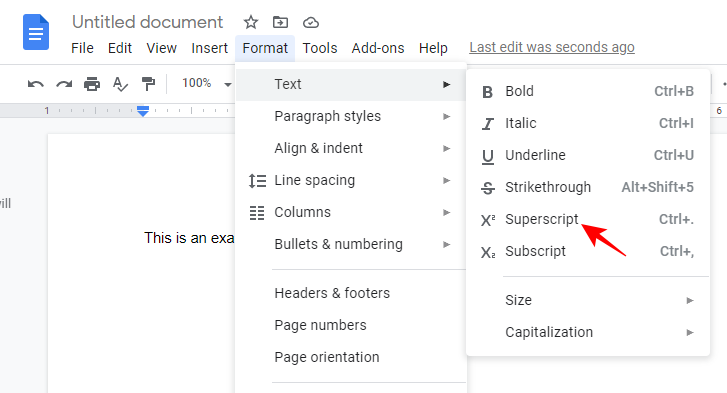Toggle Italic formatting in Text submenu
Viewport: 727px width, 393px height.
click(588, 123)
